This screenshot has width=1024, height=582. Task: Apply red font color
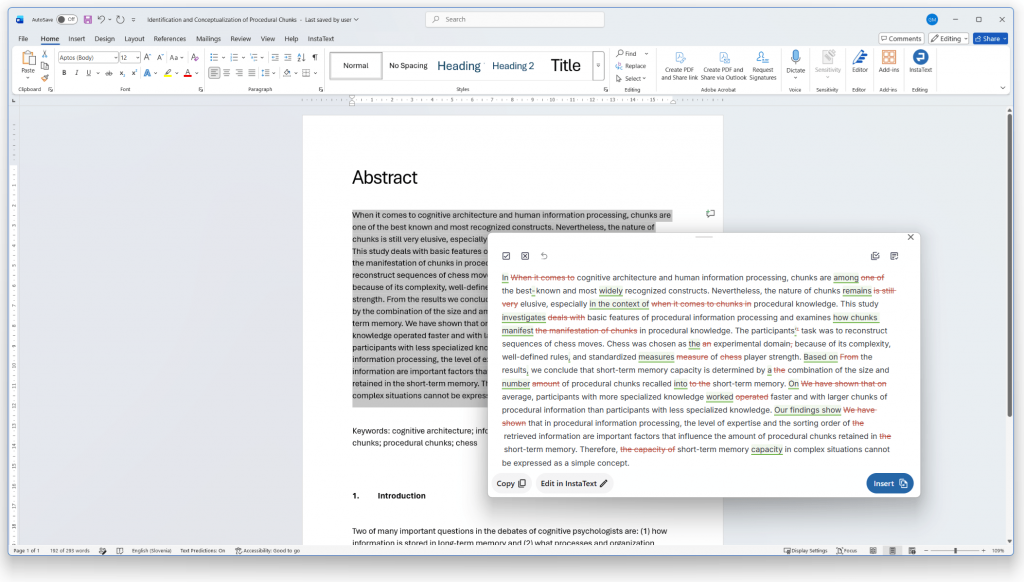[x=187, y=73]
